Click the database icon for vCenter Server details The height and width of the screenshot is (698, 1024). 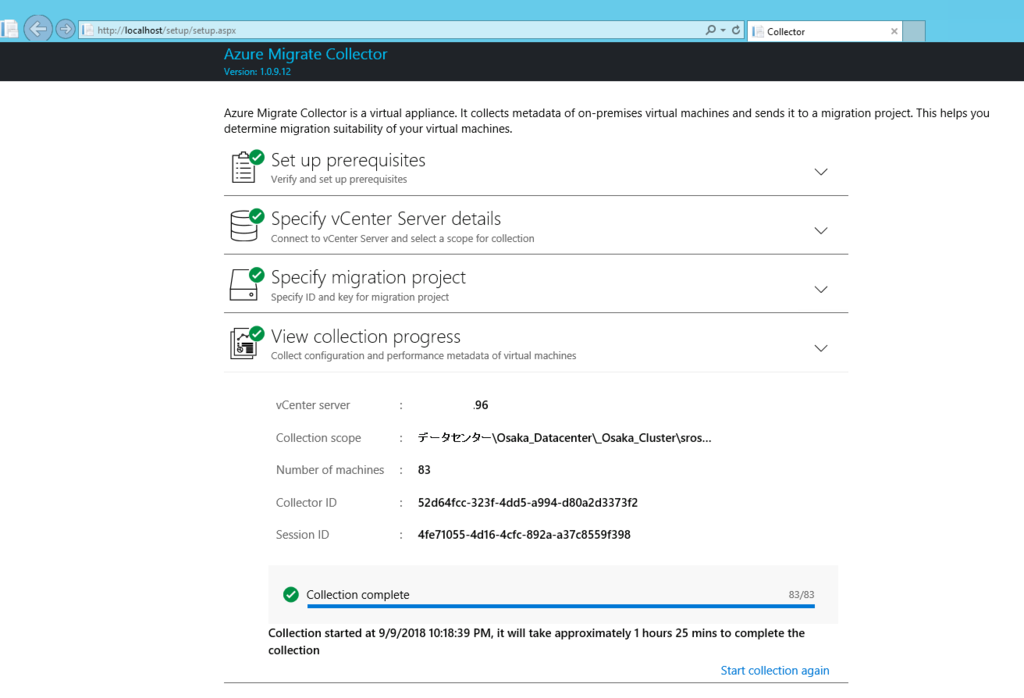pyautogui.click(x=244, y=226)
